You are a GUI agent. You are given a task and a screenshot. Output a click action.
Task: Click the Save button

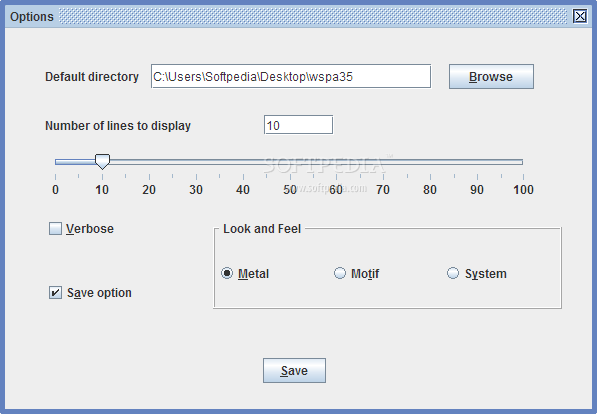coord(294,370)
